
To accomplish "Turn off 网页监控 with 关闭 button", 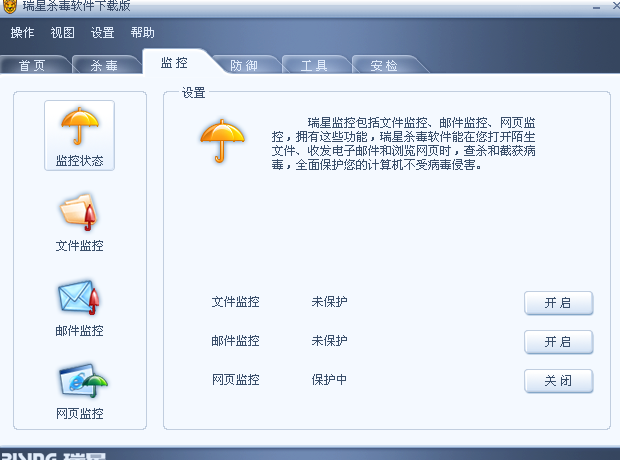I will pyautogui.click(x=558, y=380).
